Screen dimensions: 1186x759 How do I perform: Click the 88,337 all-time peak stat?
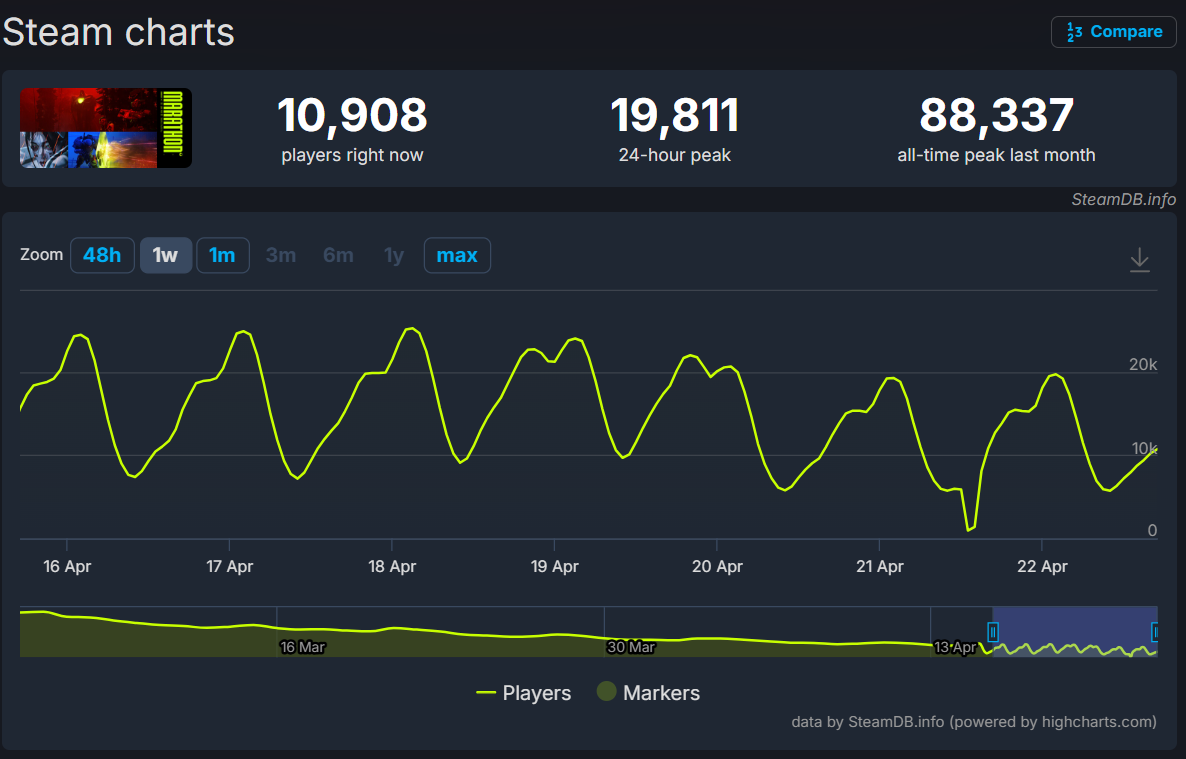pyautogui.click(x=996, y=129)
